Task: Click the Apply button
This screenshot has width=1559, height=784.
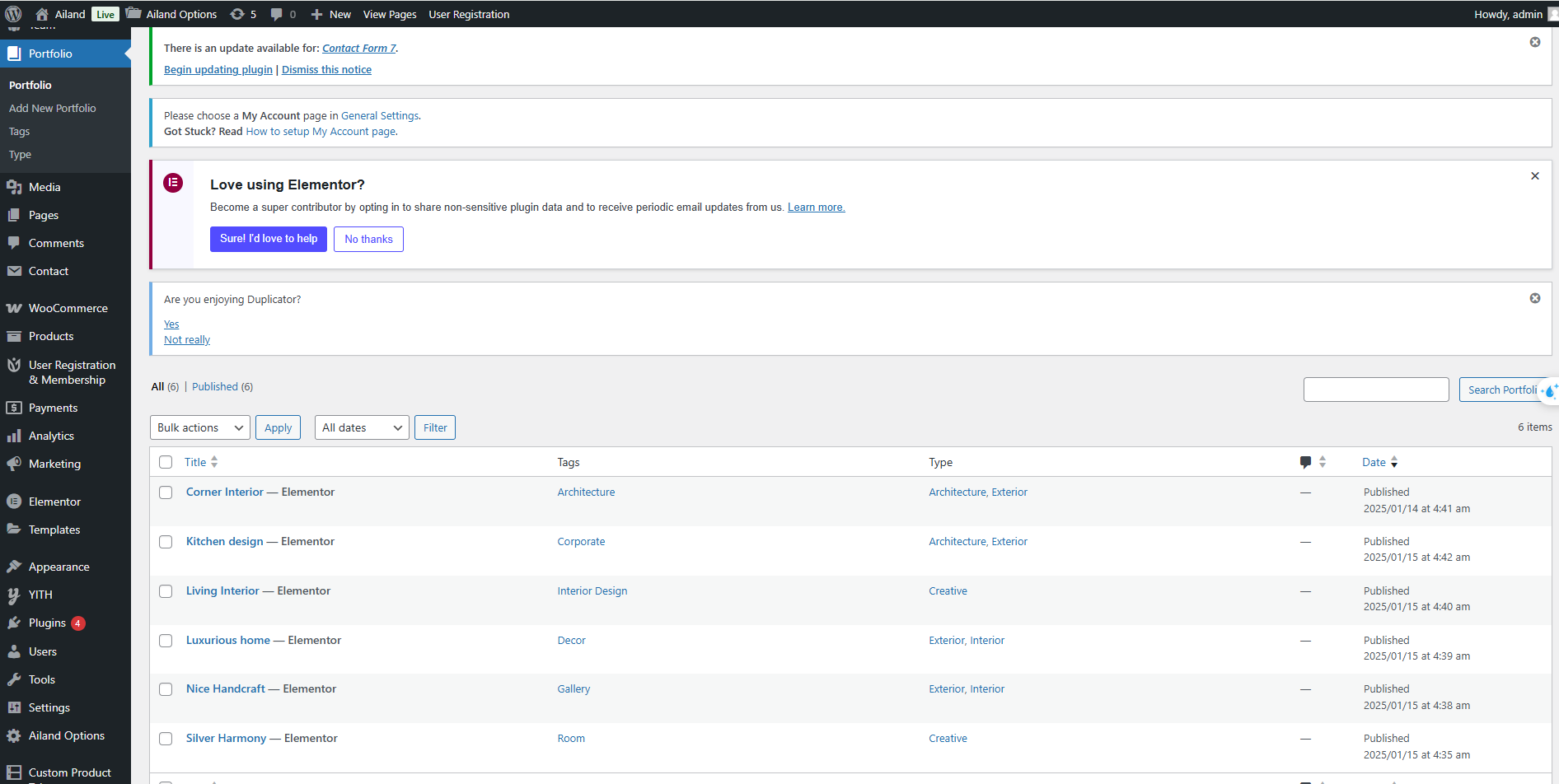Action: 278,427
